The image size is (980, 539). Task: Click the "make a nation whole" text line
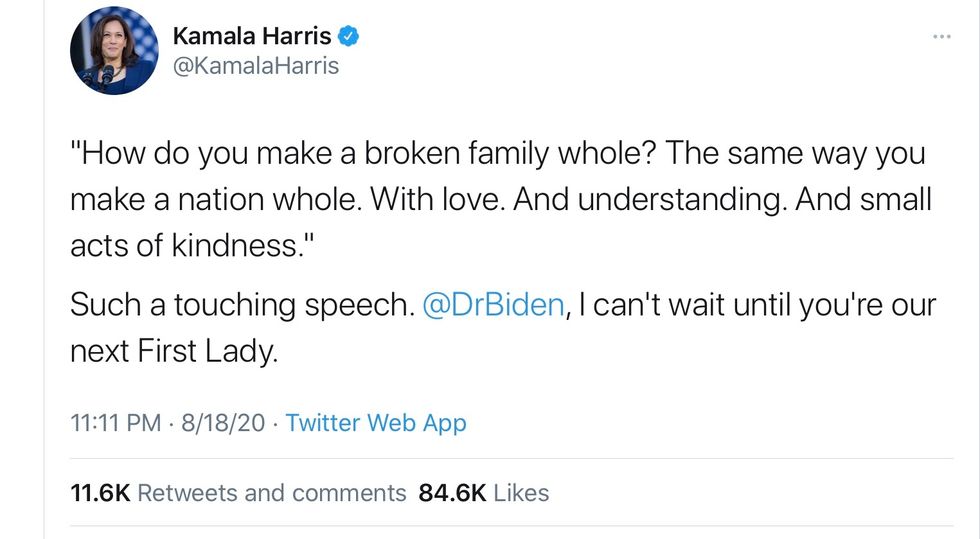(217, 200)
